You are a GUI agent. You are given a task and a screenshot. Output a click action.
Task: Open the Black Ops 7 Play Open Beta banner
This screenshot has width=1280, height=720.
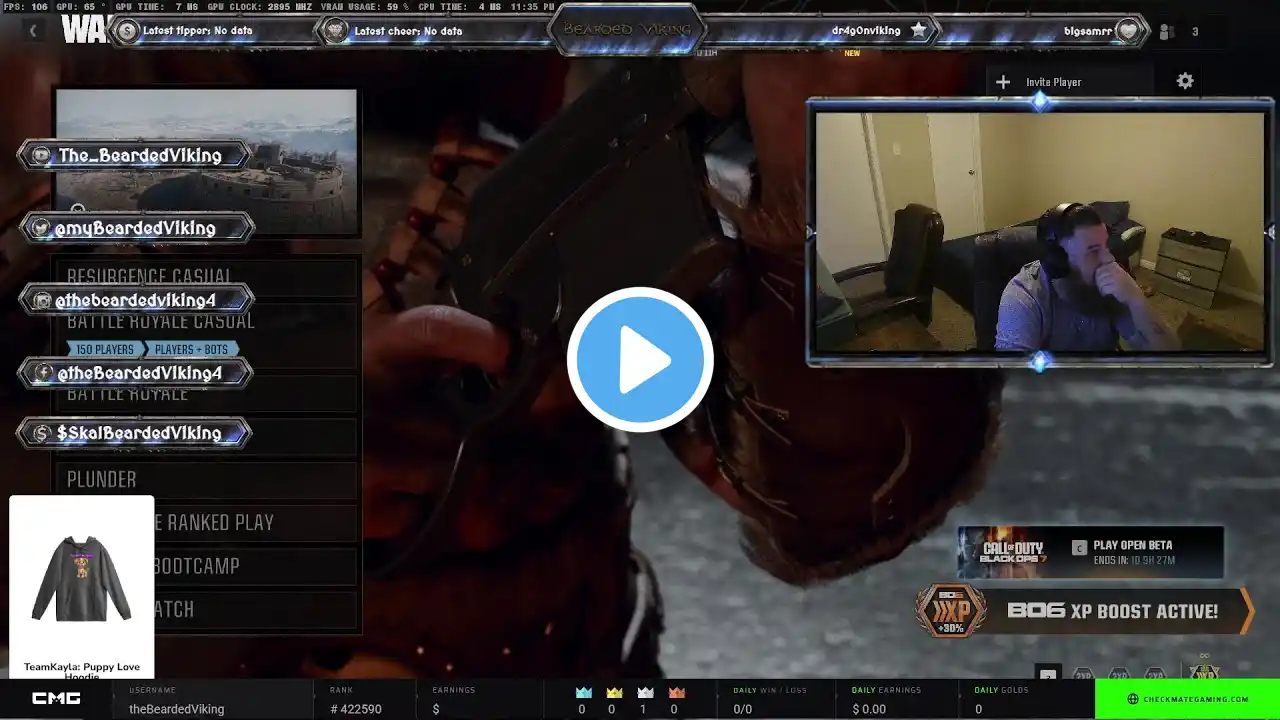tap(1090, 552)
